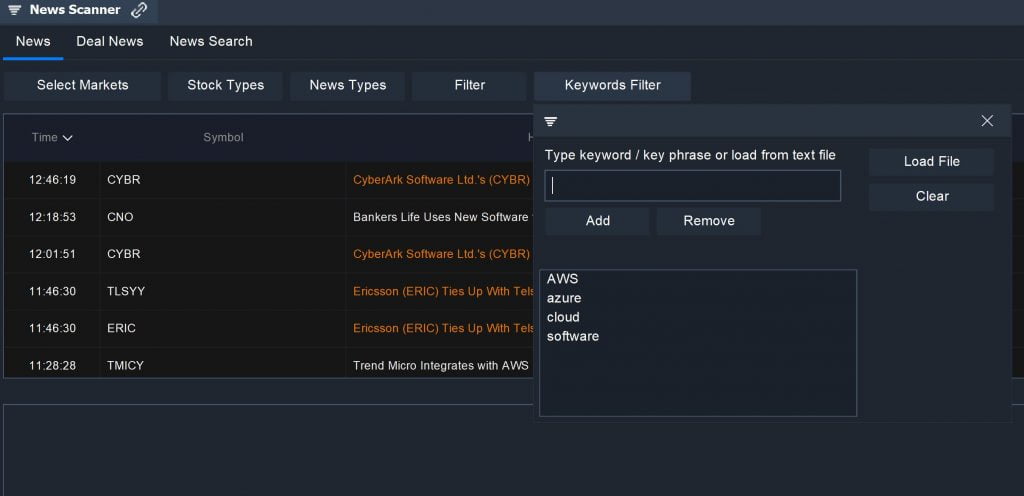Click the Load File button
The image size is (1024, 496).
point(931,162)
